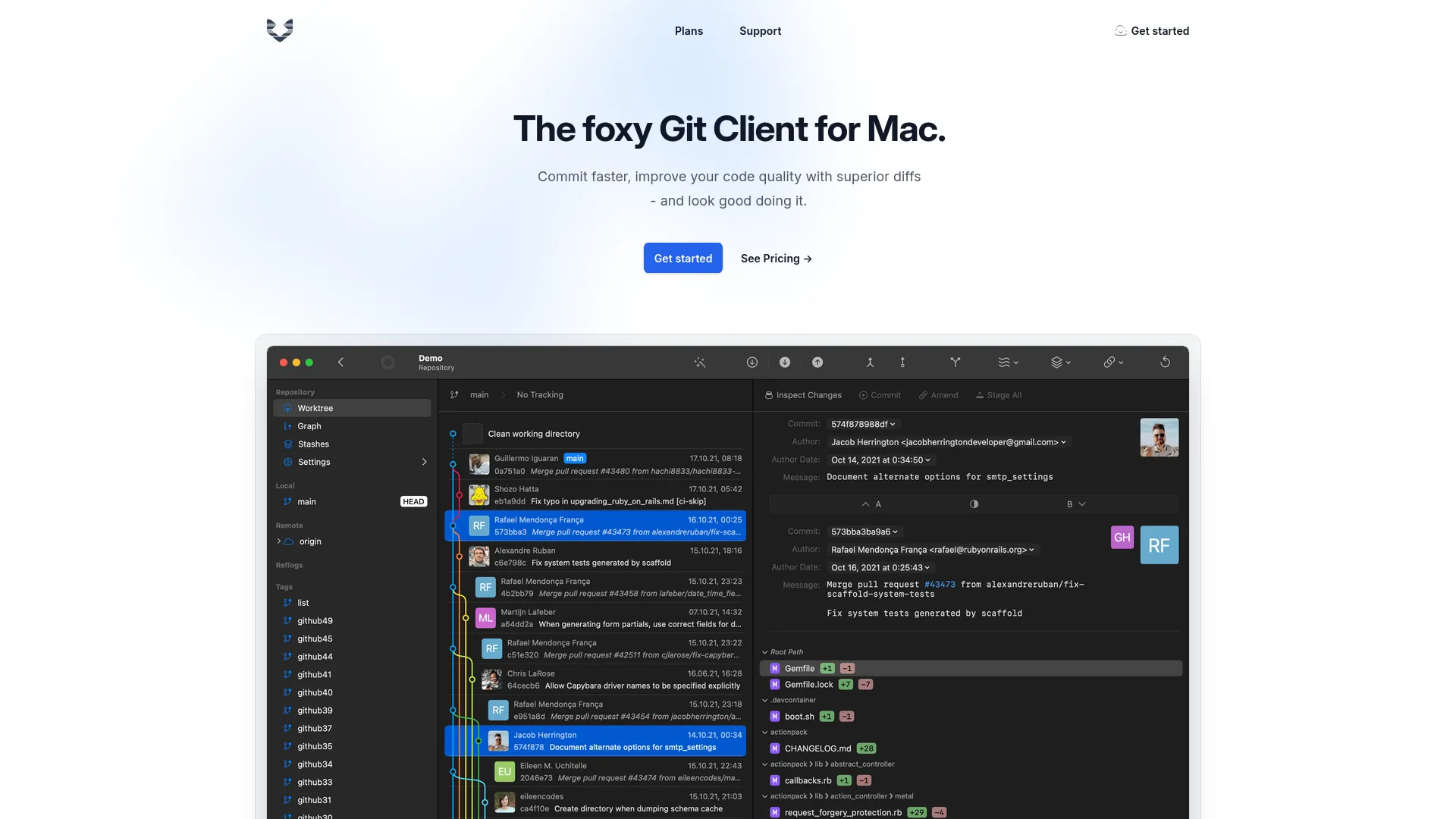1456x819 pixels.
Task: Click the back chevron in app toolbar
Action: (340, 362)
